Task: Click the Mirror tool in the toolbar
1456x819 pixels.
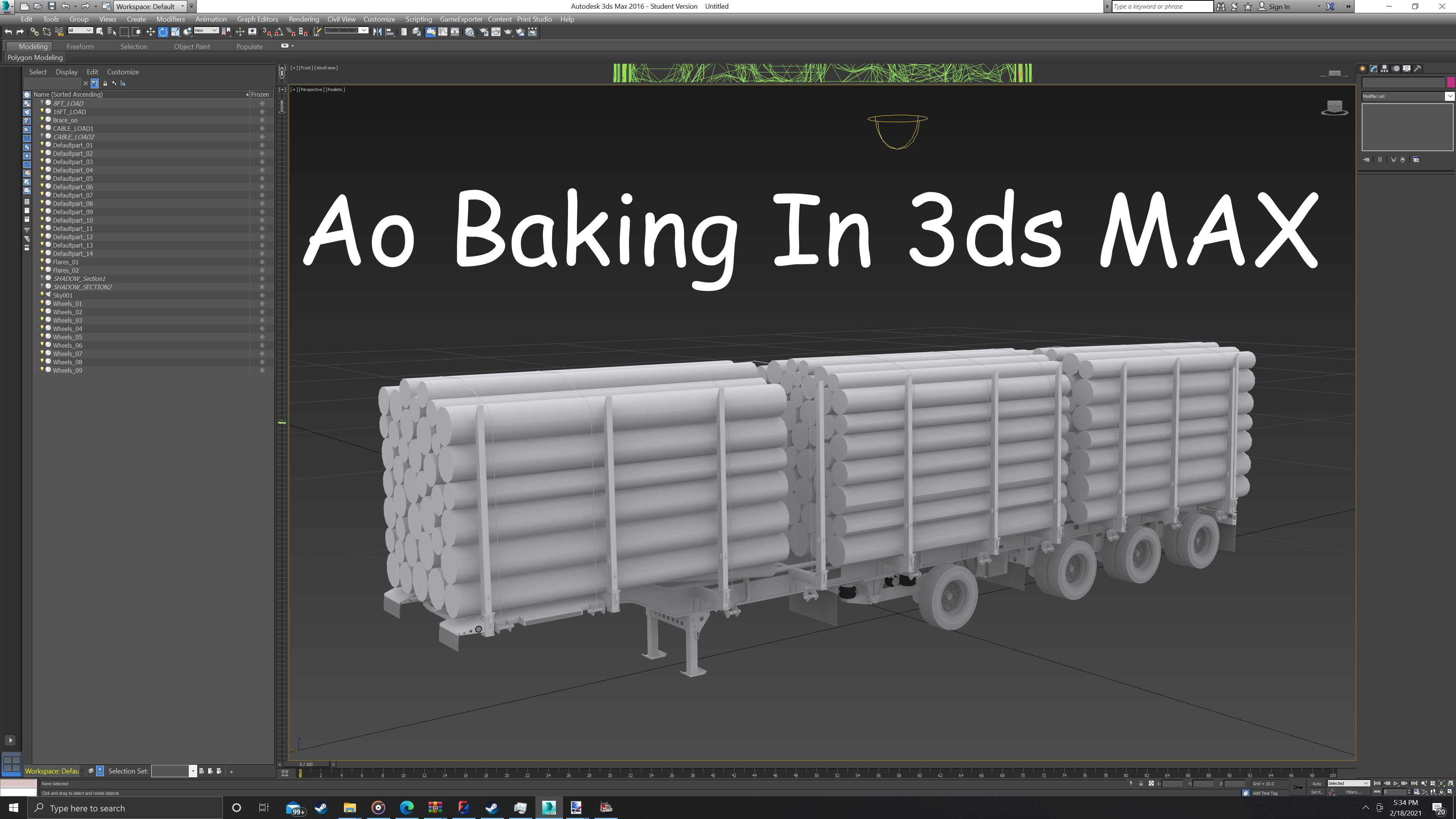Action: click(x=378, y=31)
